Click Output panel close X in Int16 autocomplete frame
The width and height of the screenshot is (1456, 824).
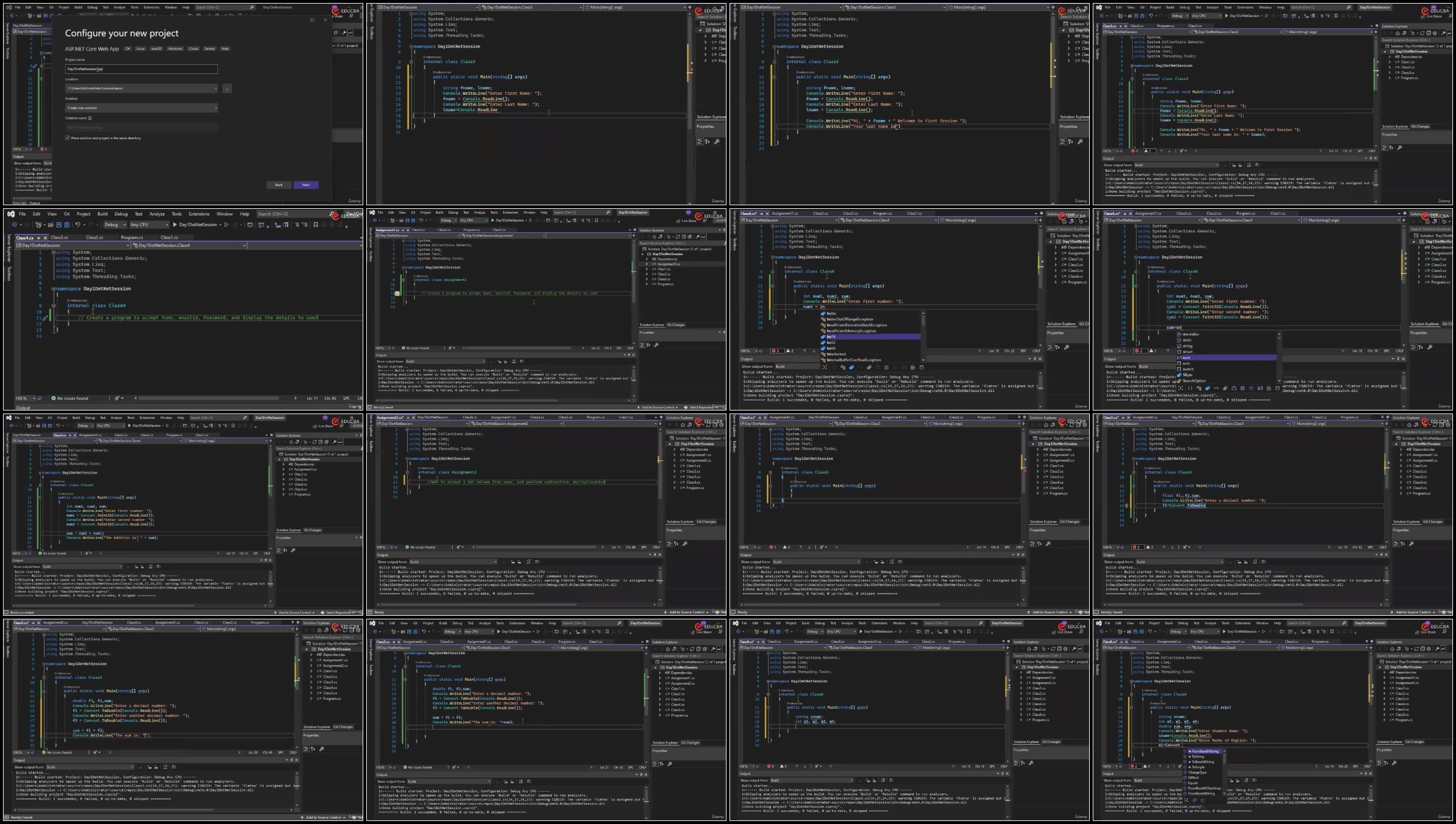(1040, 359)
